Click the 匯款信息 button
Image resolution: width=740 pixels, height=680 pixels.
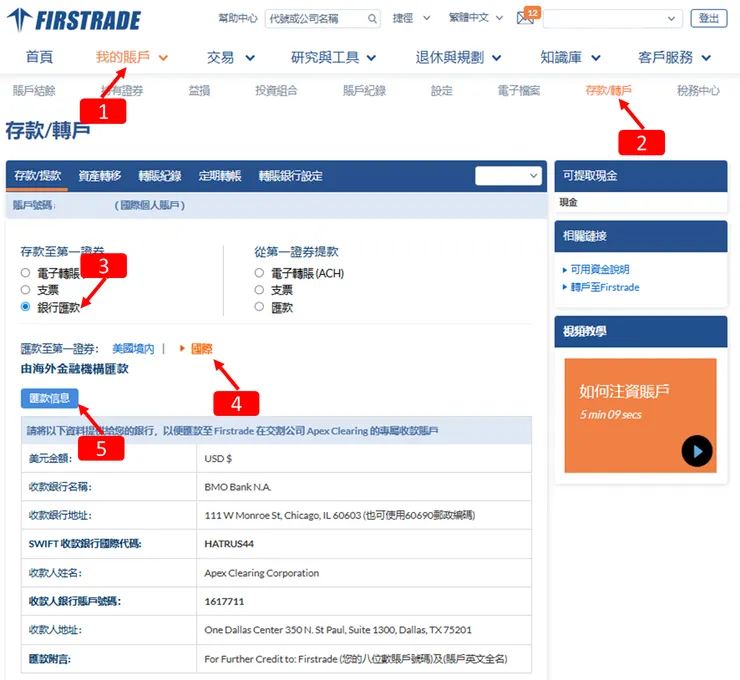[50, 398]
